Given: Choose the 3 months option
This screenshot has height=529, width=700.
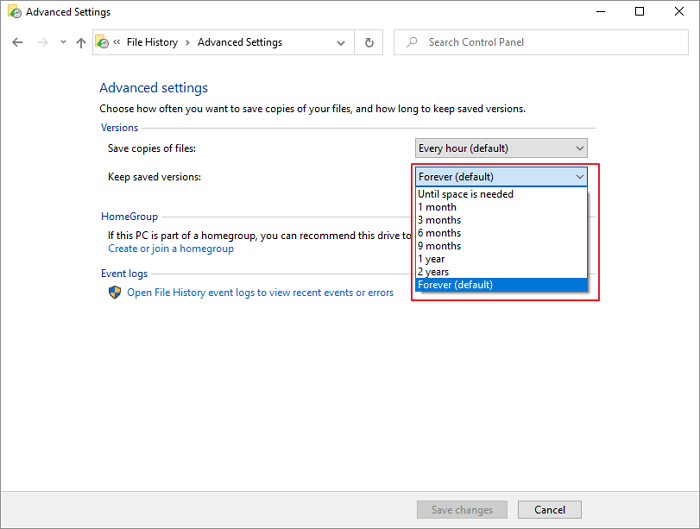Looking at the screenshot, I should click(439, 220).
